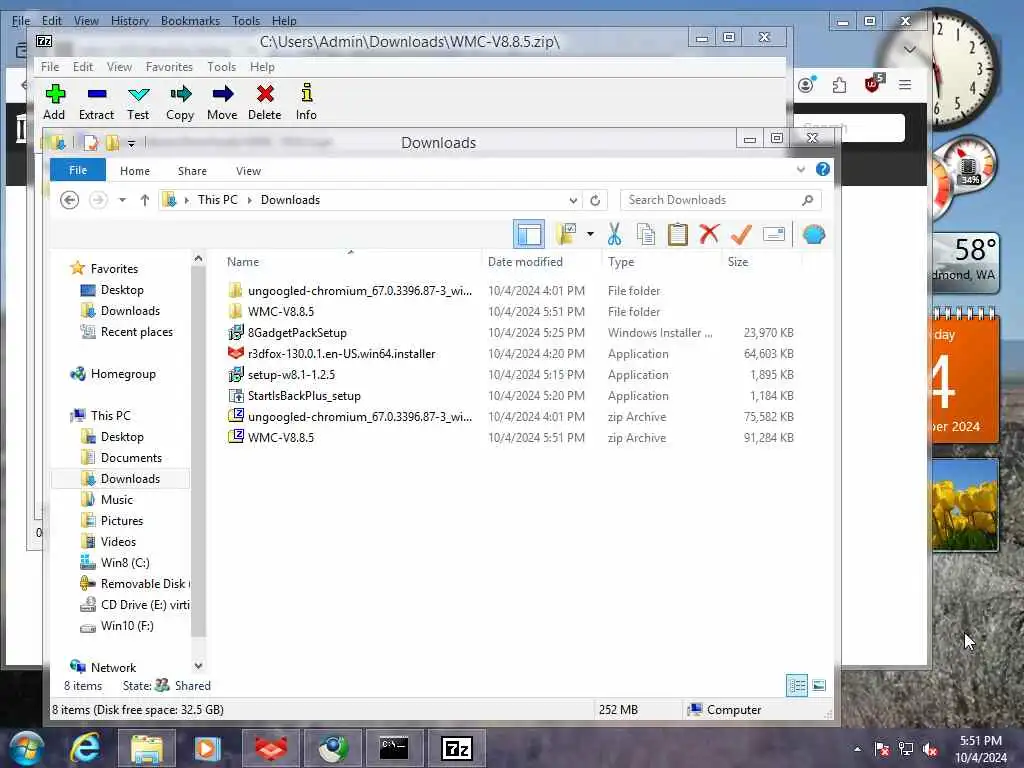
Task: Go up one folder level in Explorer
Action: tap(145, 200)
